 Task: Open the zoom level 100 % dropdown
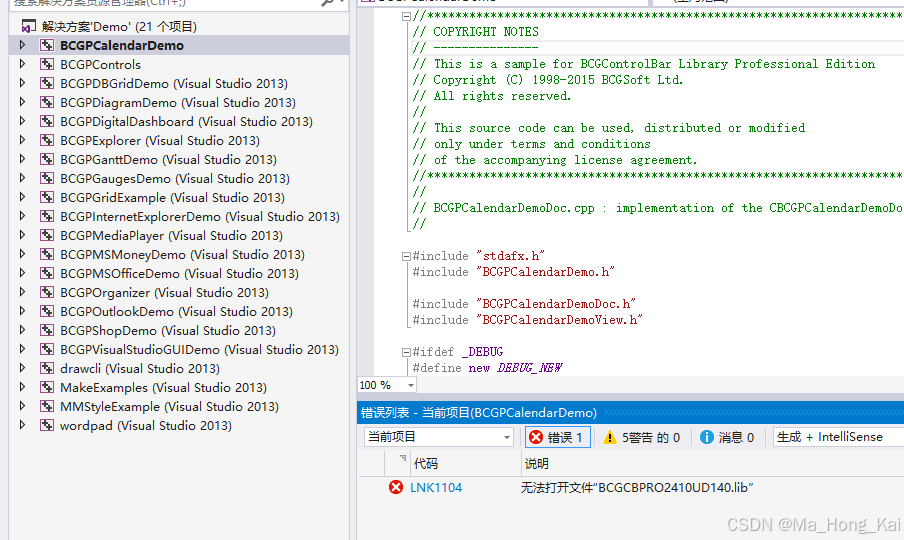410,385
